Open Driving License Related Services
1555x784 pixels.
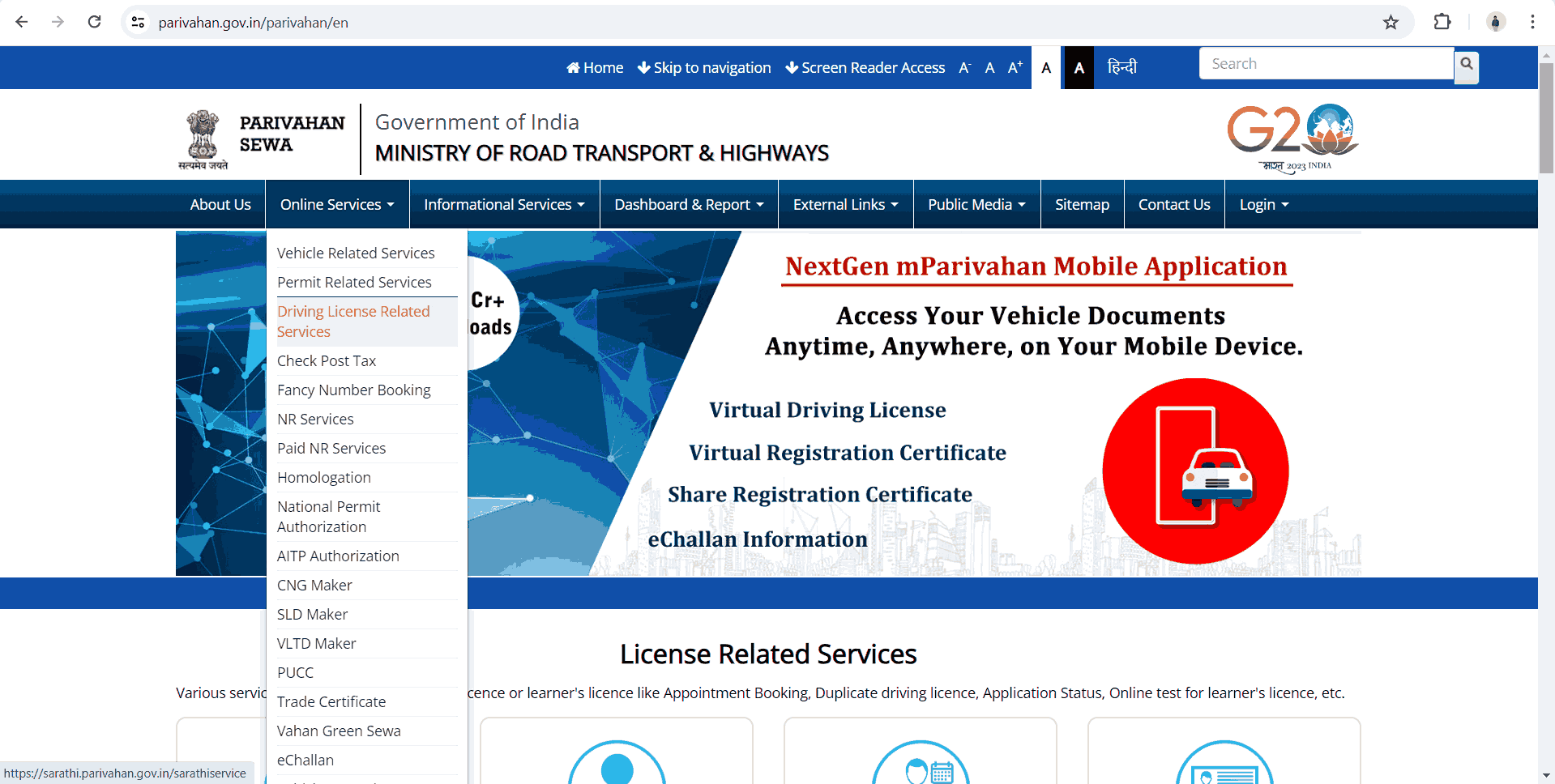pyautogui.click(x=366, y=322)
